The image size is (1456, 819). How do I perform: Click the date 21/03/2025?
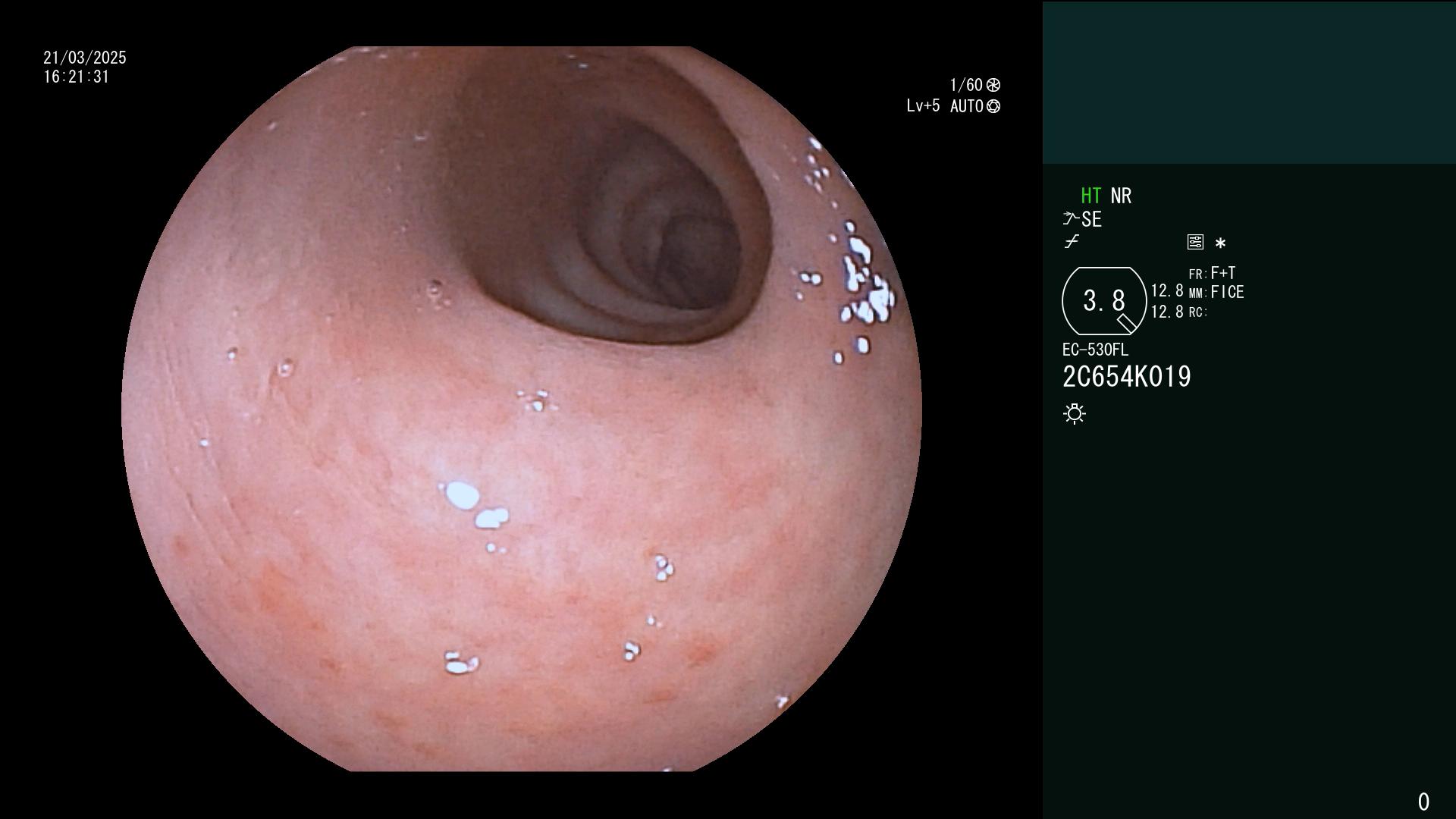85,58
